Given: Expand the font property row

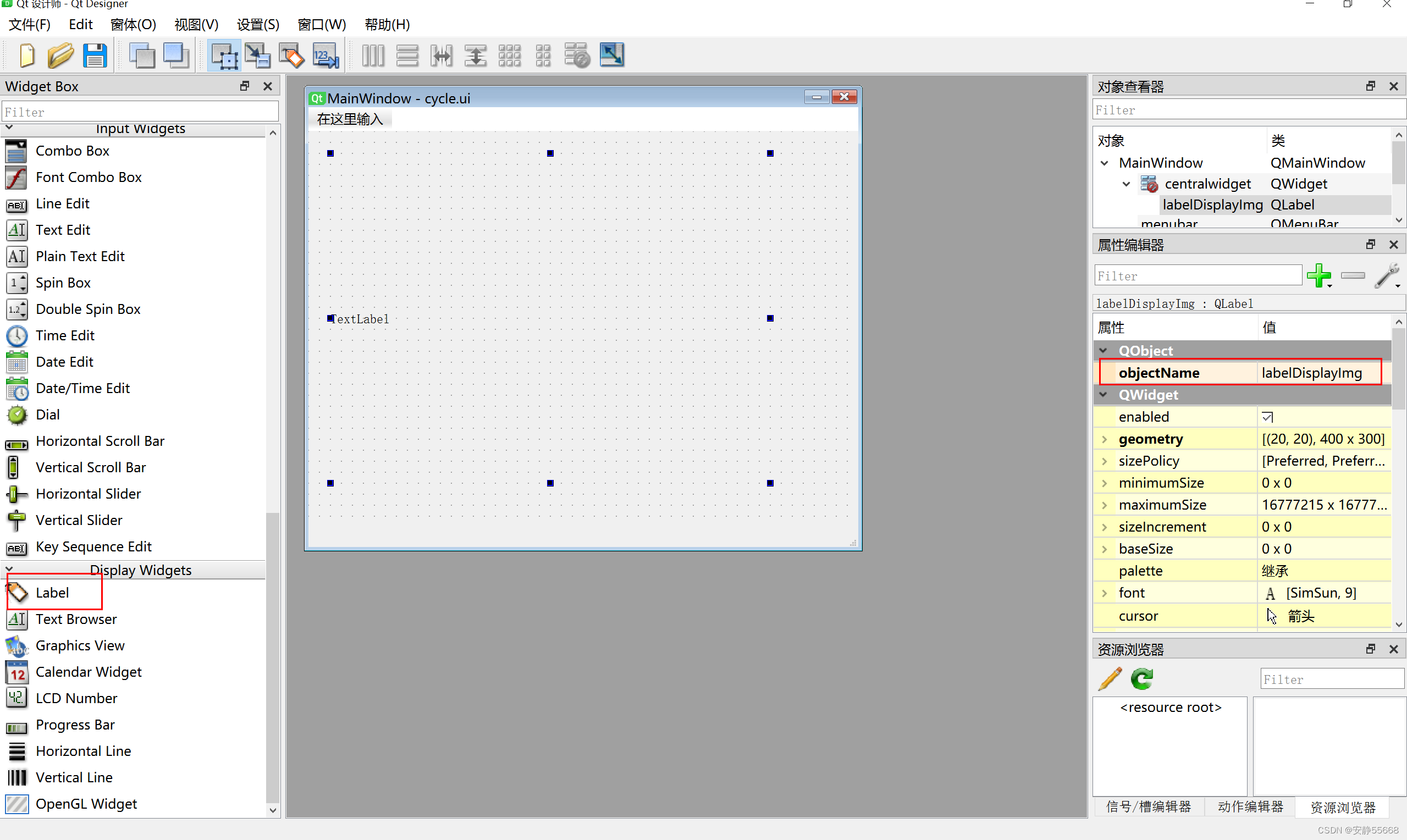Looking at the screenshot, I should point(1104,593).
